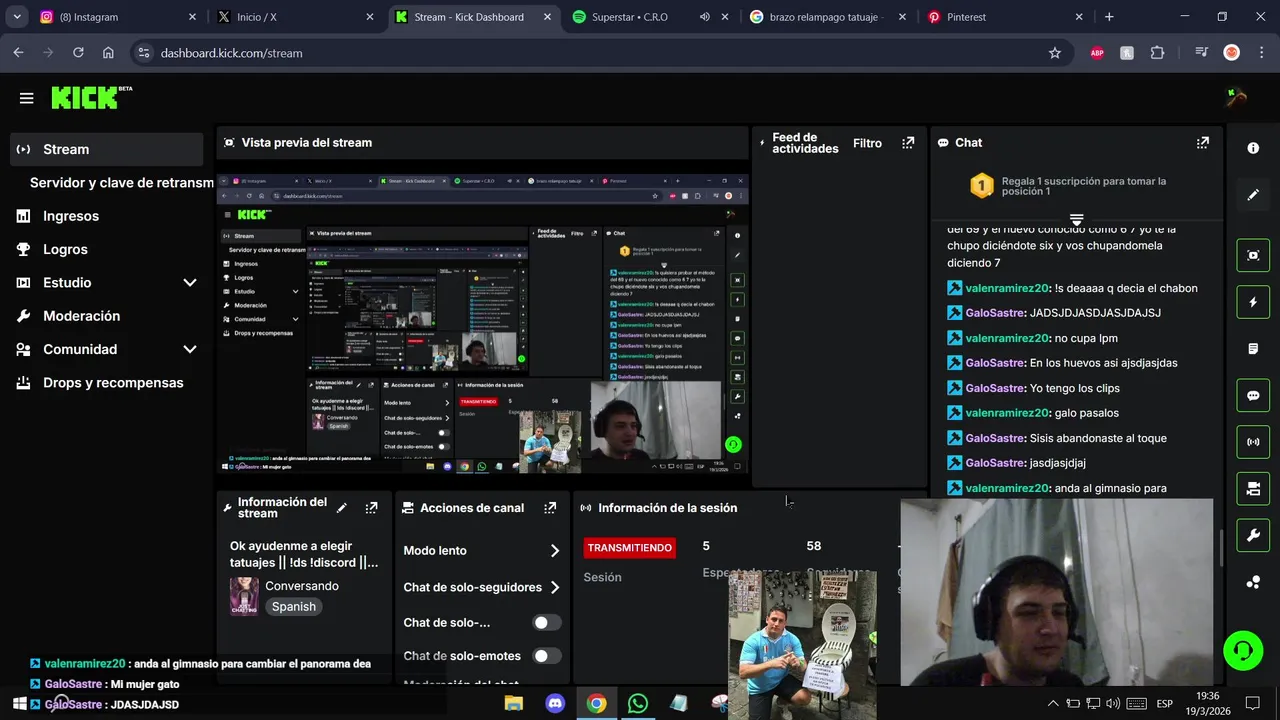
Task: Open WhatsApp from the taskbar
Action: click(638, 704)
